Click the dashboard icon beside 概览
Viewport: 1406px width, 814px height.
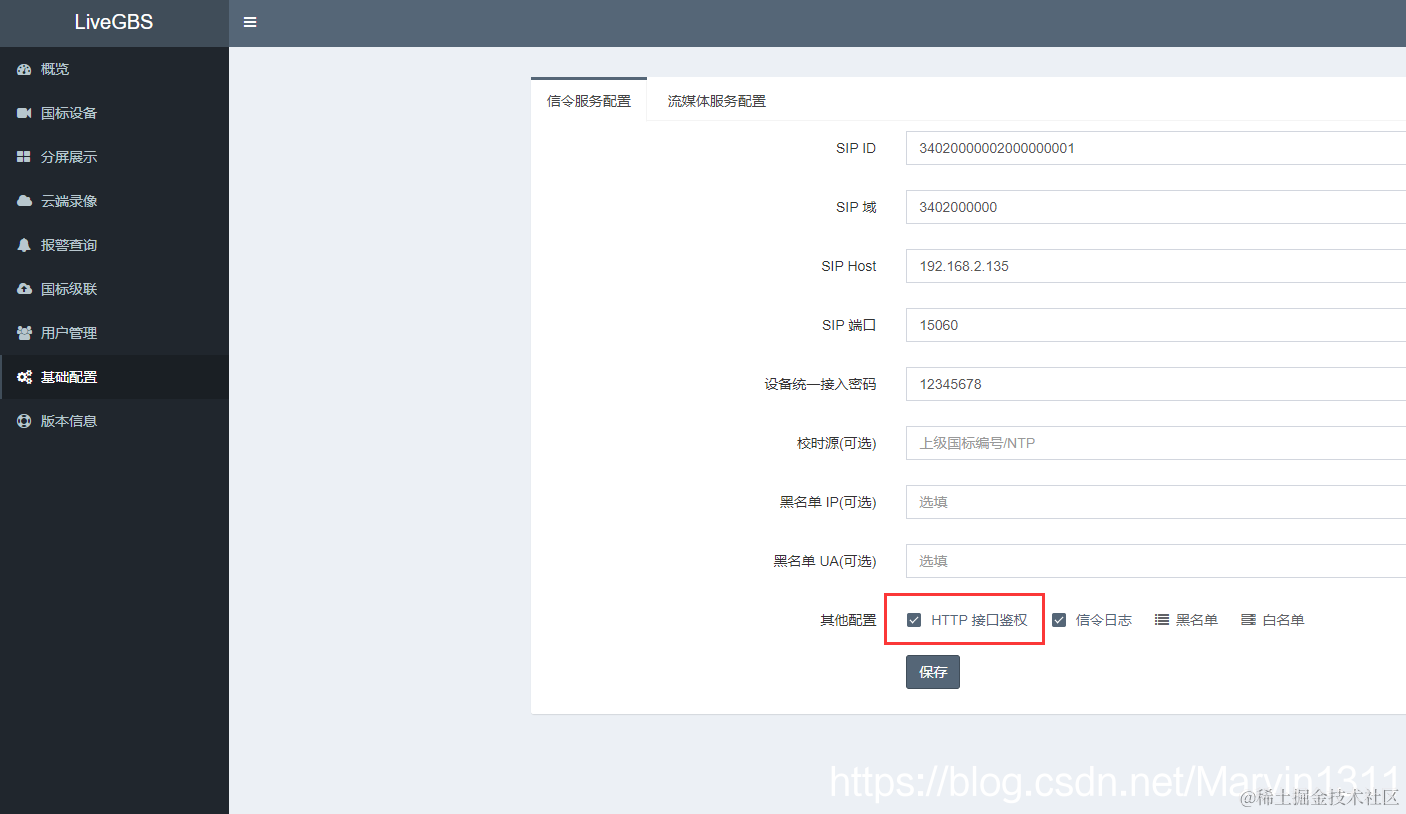24,69
